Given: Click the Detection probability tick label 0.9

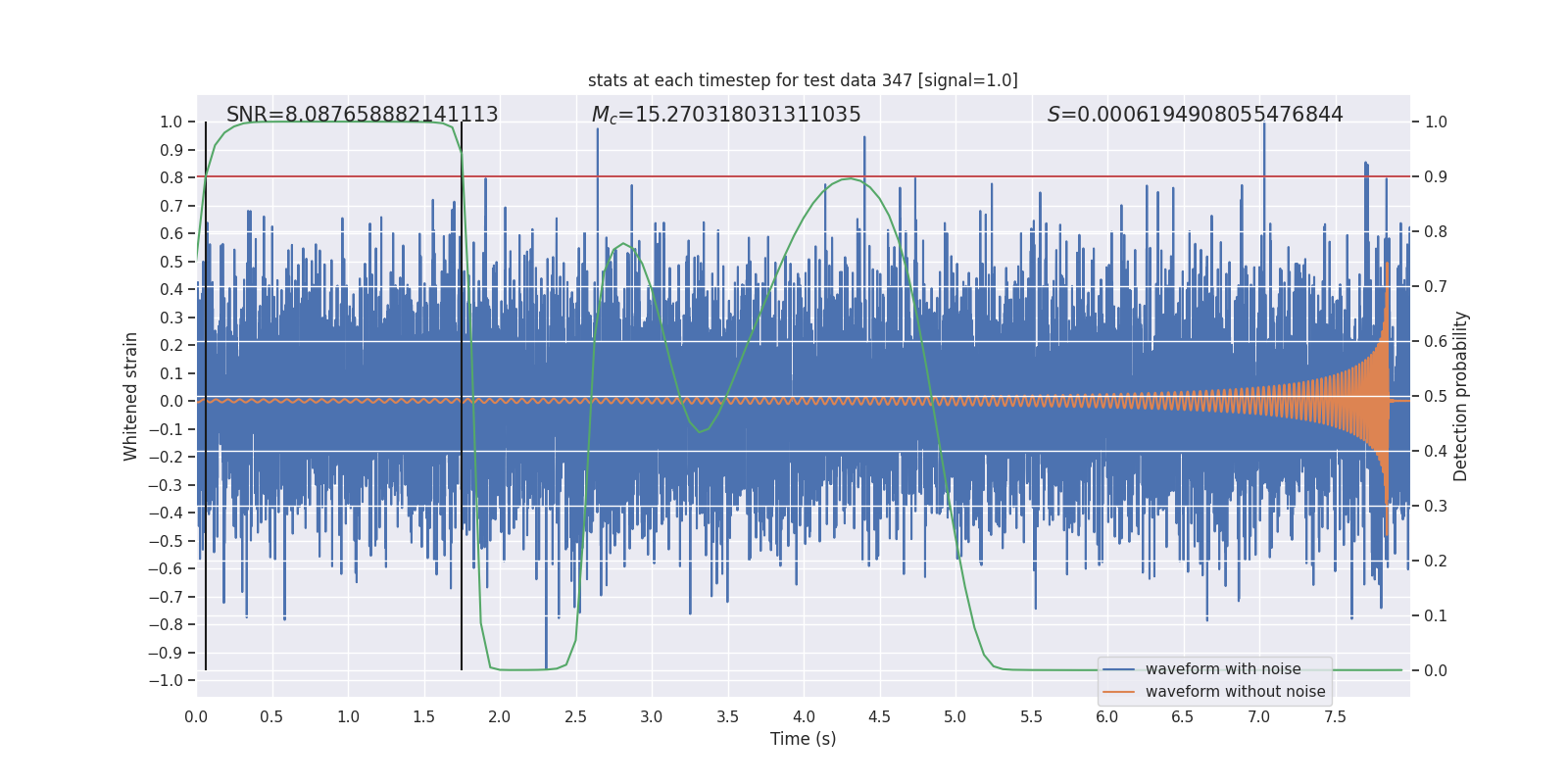Looking at the screenshot, I should tap(1436, 176).
